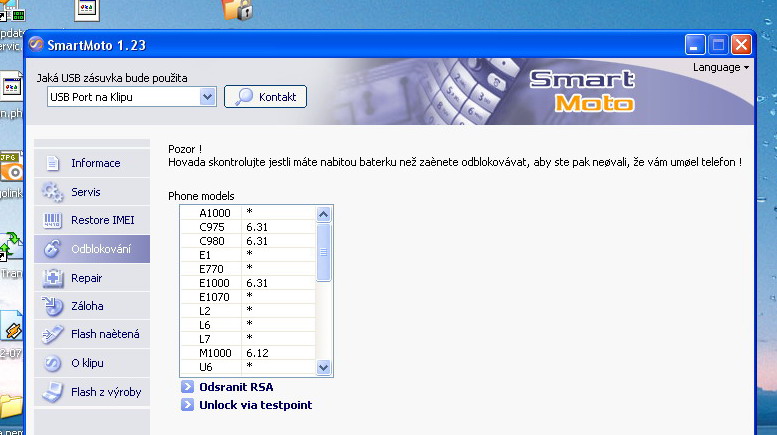Screen dimensions: 777x435
Task: Click the Kontakt search button
Action: (265, 97)
